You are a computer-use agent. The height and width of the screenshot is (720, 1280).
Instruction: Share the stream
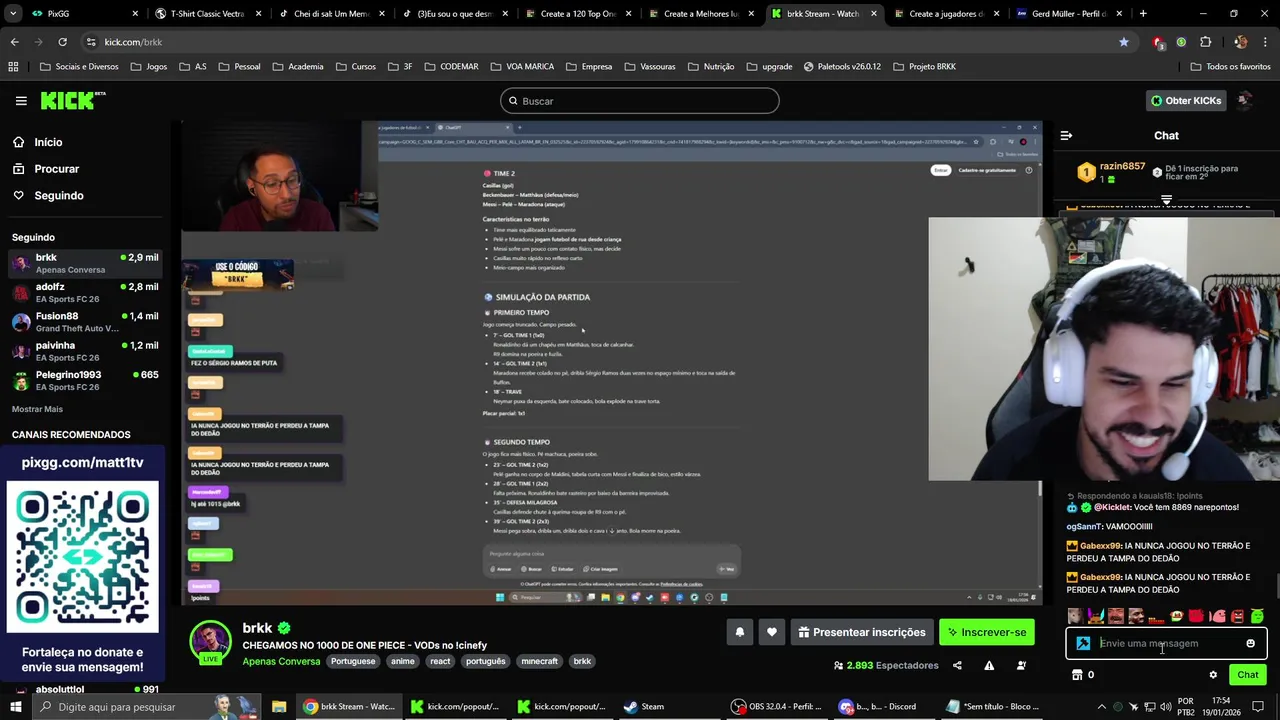pos(957,665)
